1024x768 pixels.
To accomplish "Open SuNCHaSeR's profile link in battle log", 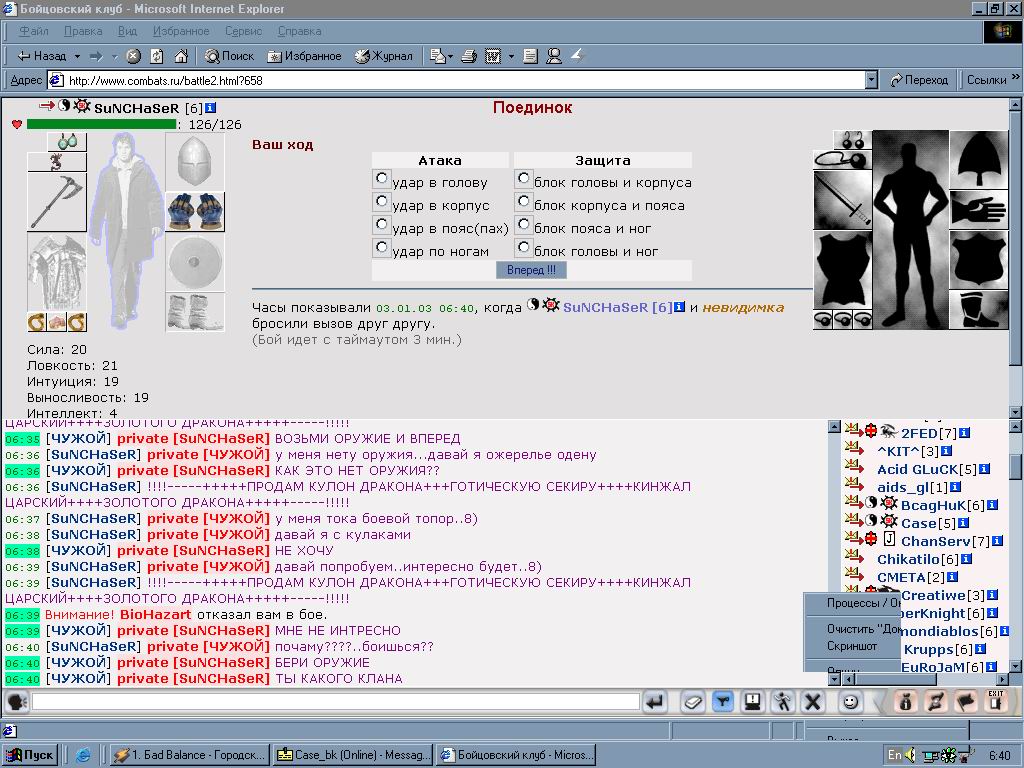I will 611,308.
